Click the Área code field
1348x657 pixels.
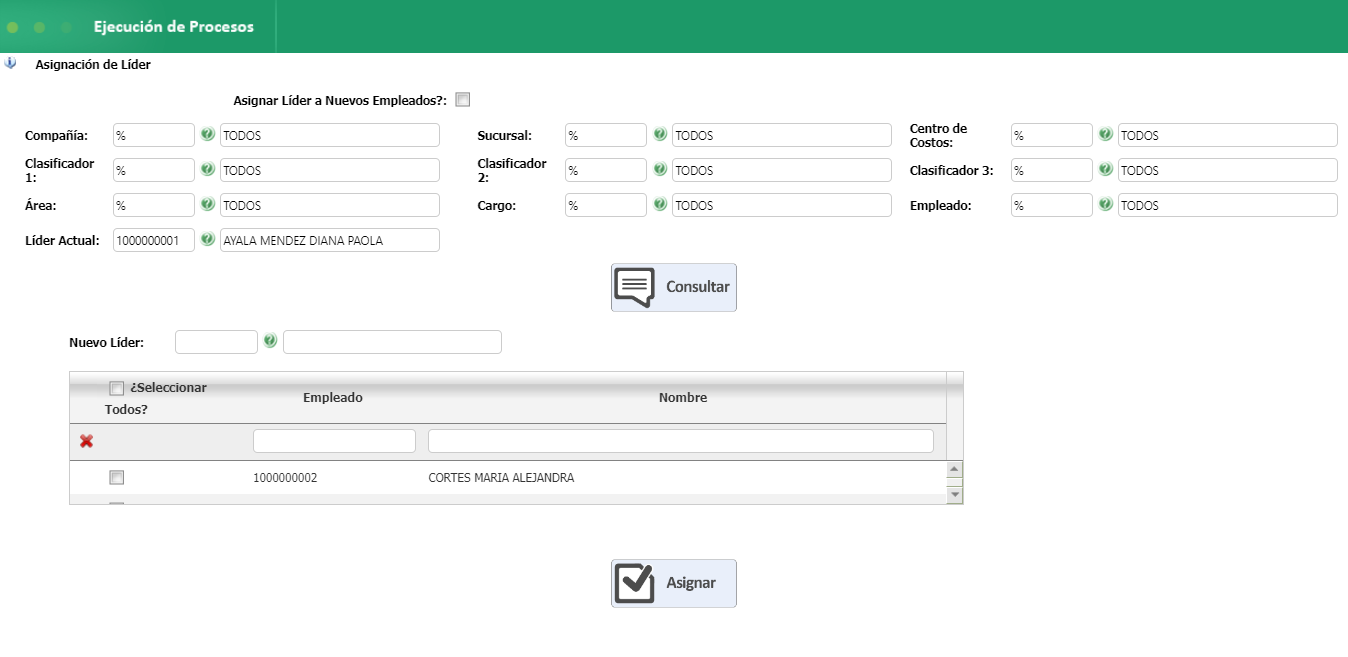154,205
